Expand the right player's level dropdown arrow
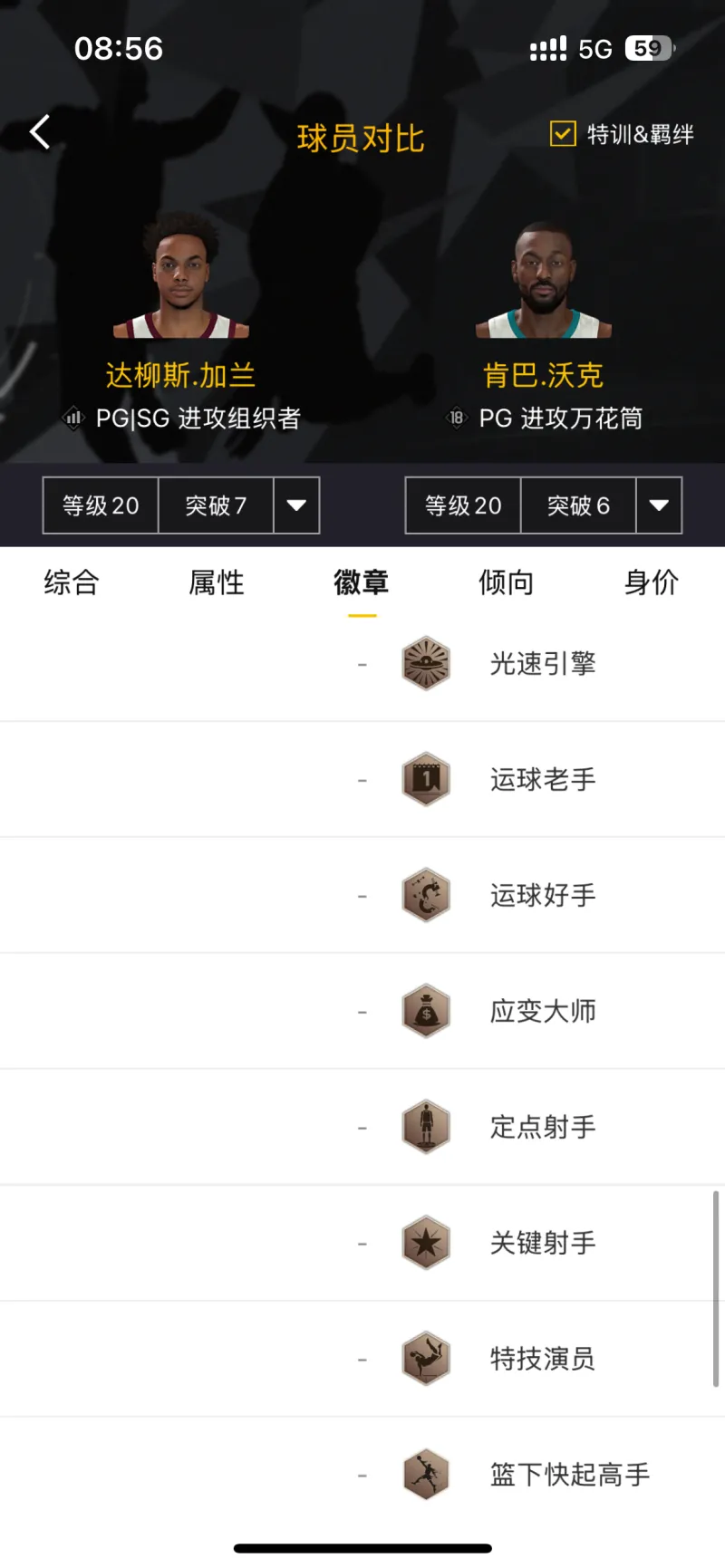This screenshot has height=1568, width=725. point(659,505)
